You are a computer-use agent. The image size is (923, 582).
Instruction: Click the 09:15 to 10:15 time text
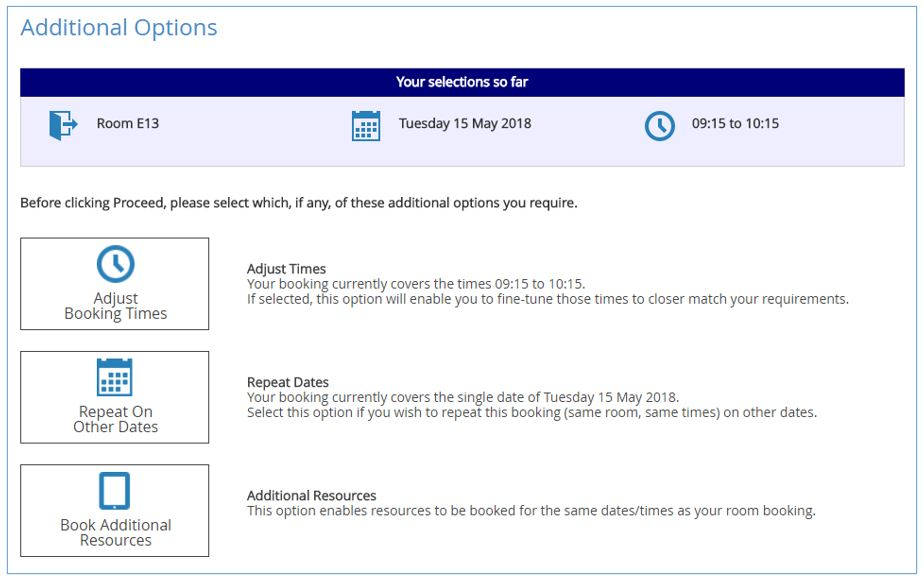tap(735, 124)
